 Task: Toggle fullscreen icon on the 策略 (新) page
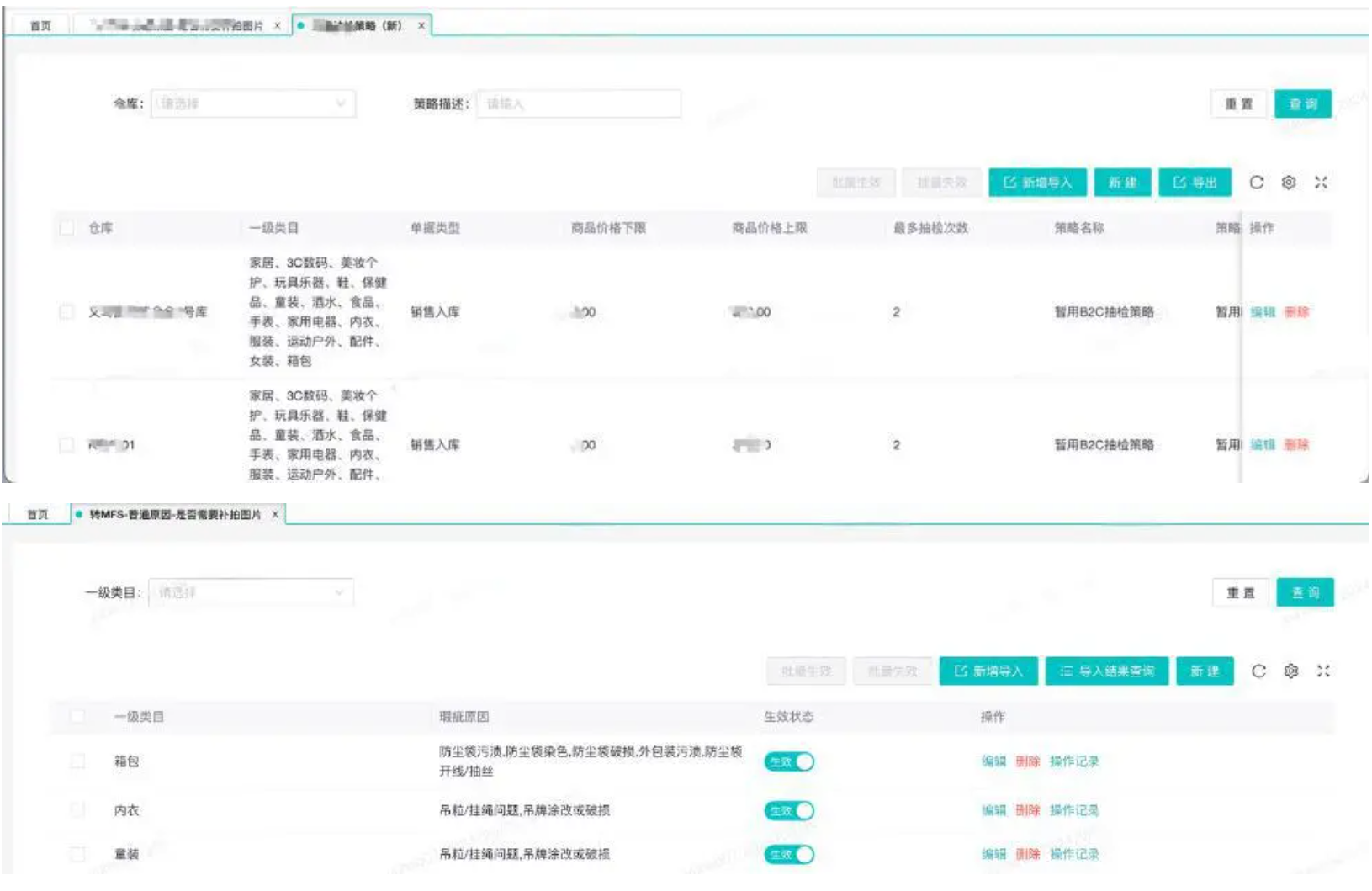(x=1321, y=182)
